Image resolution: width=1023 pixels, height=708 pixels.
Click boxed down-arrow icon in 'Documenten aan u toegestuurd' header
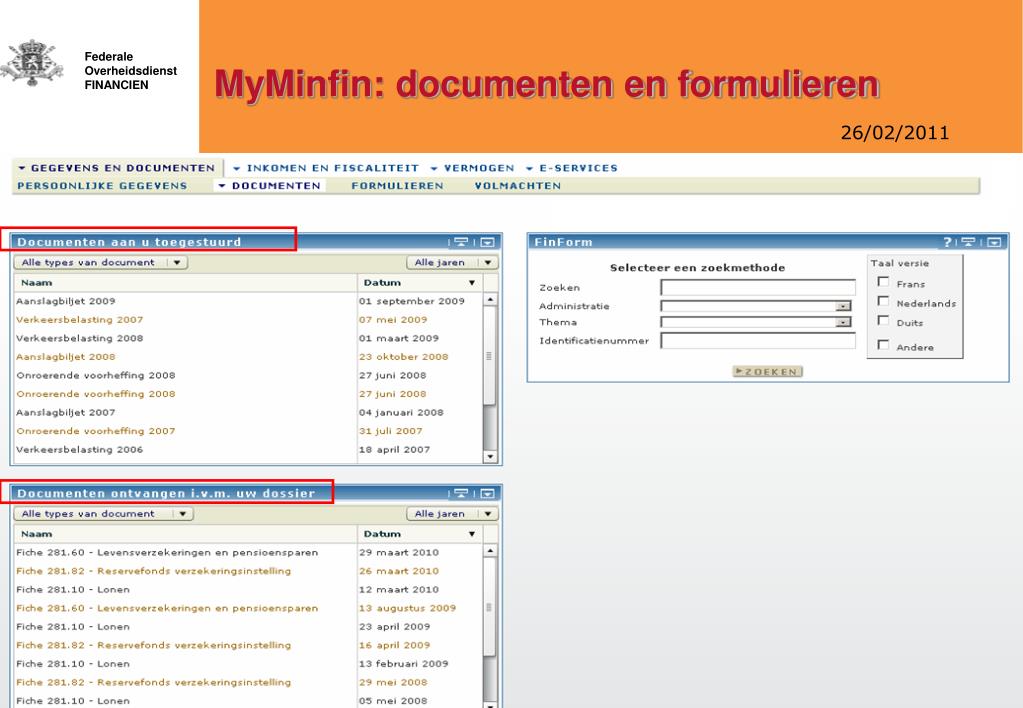pyautogui.click(x=487, y=242)
